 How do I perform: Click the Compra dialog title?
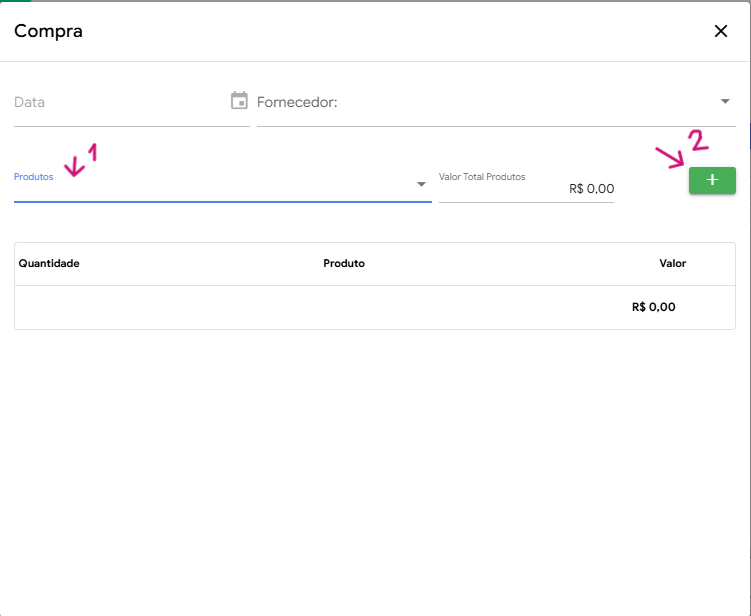[48, 31]
